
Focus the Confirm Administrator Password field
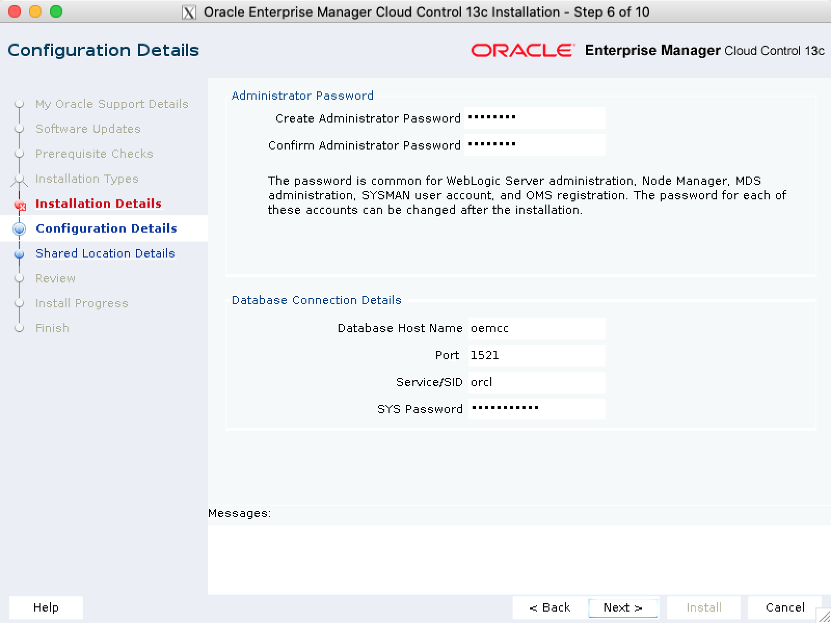tap(535, 145)
